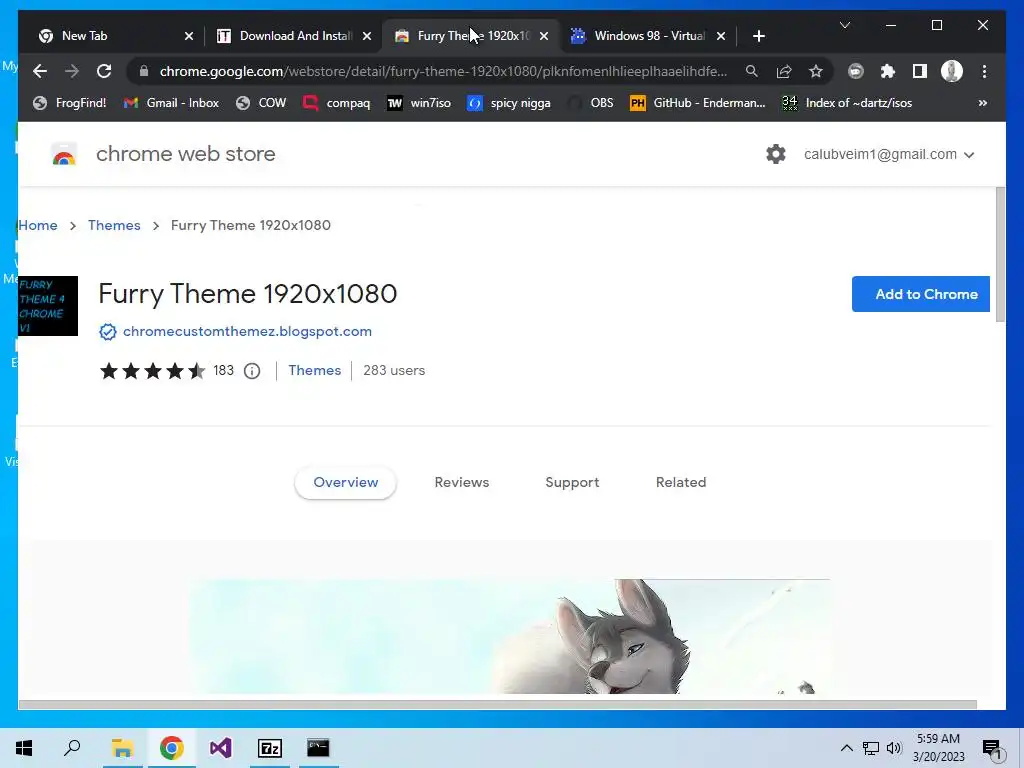Open the compaq bookmark
The width and height of the screenshot is (1024, 768).
click(336, 103)
